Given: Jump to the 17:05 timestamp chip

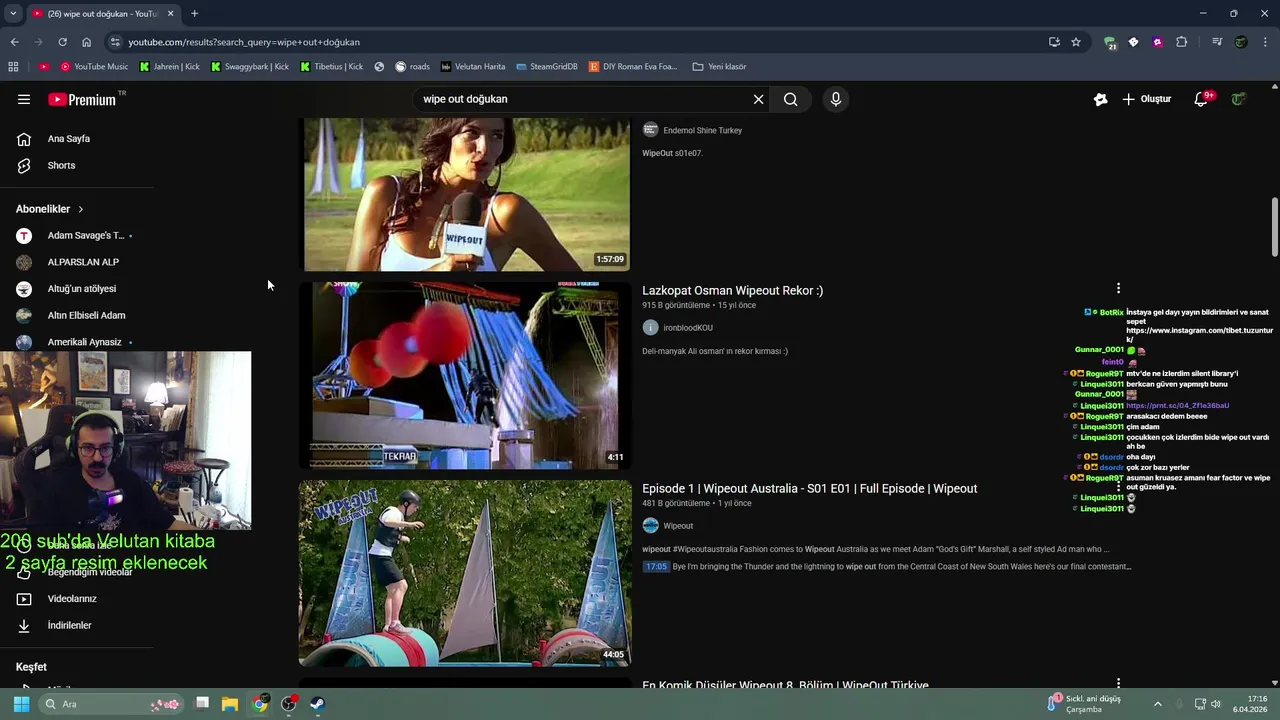Looking at the screenshot, I should (656, 566).
